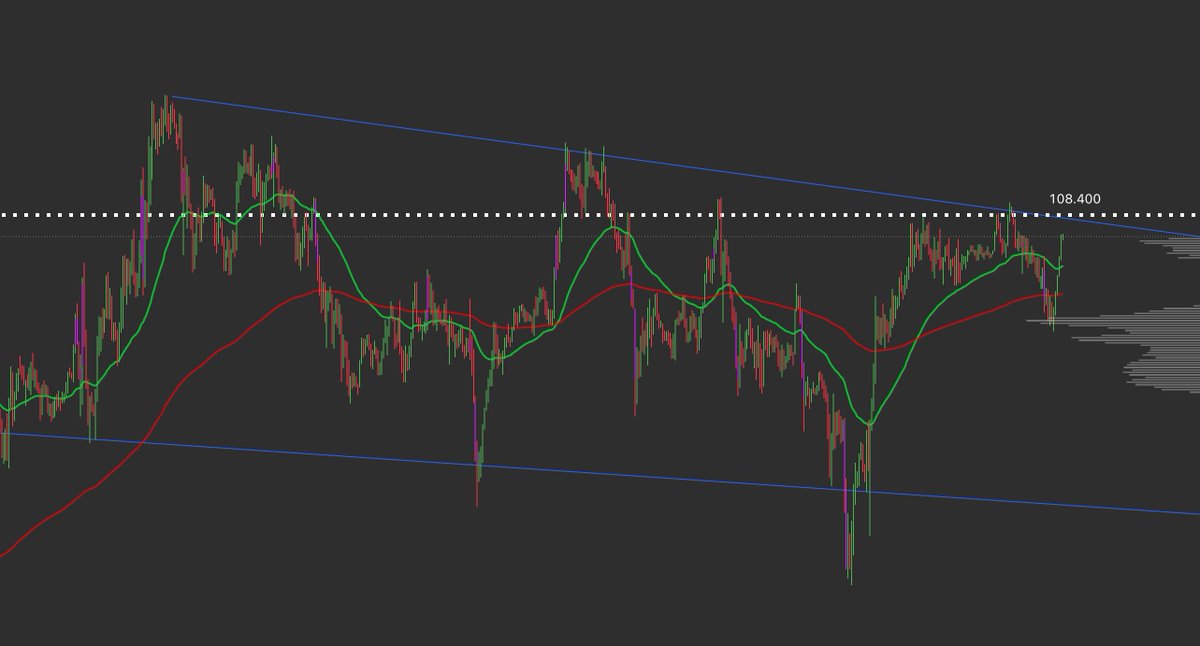Click the 108.400 price label
This screenshot has width=1200, height=646.
pos(1075,199)
